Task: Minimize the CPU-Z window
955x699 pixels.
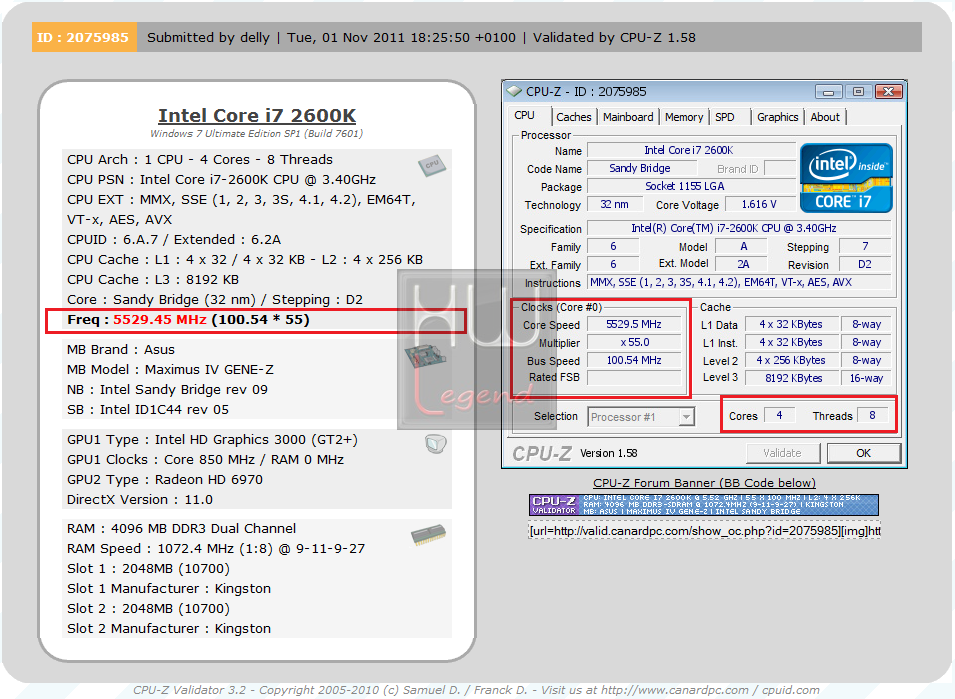Action: (828, 92)
